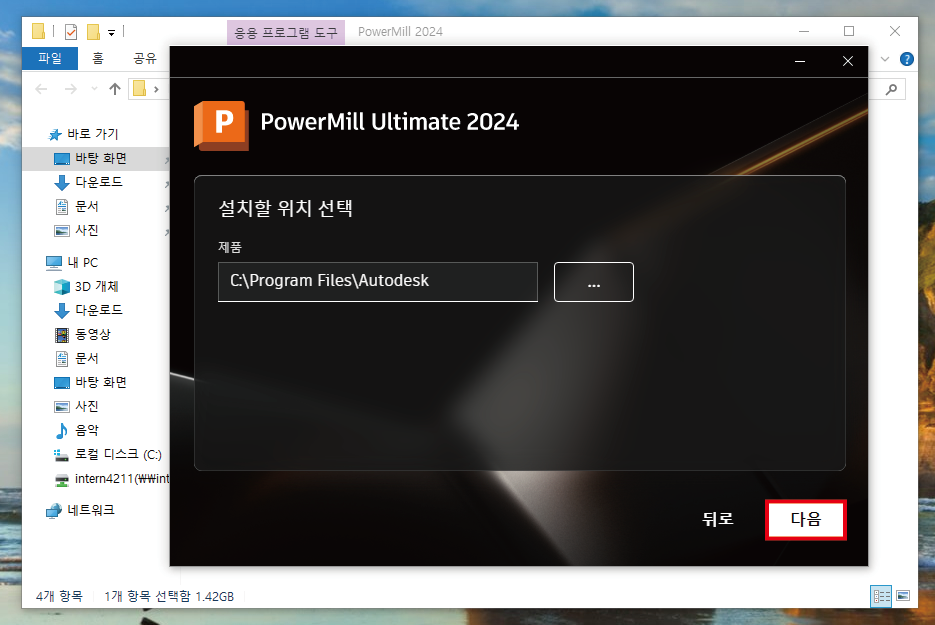Go back with the 뒤로 button
The width and height of the screenshot is (935, 625).
pos(717,519)
